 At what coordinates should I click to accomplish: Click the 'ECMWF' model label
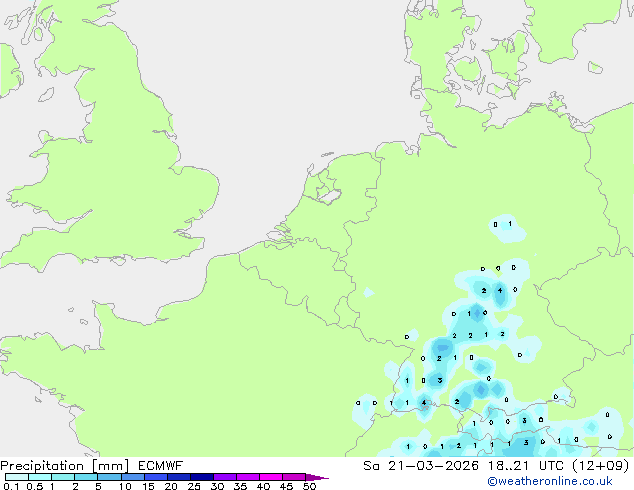(161, 466)
